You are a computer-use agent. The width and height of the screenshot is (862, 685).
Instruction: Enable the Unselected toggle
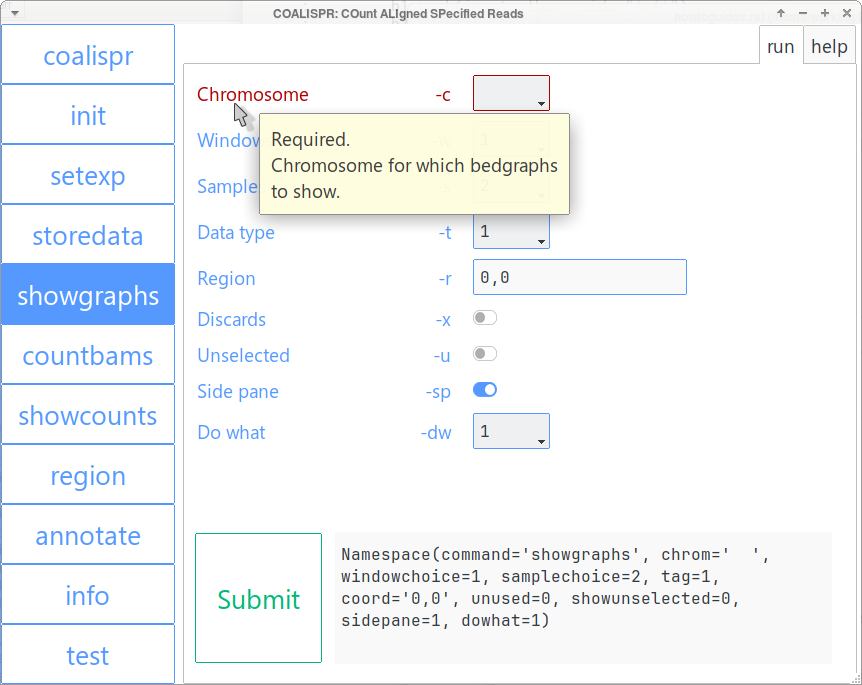[485, 354]
